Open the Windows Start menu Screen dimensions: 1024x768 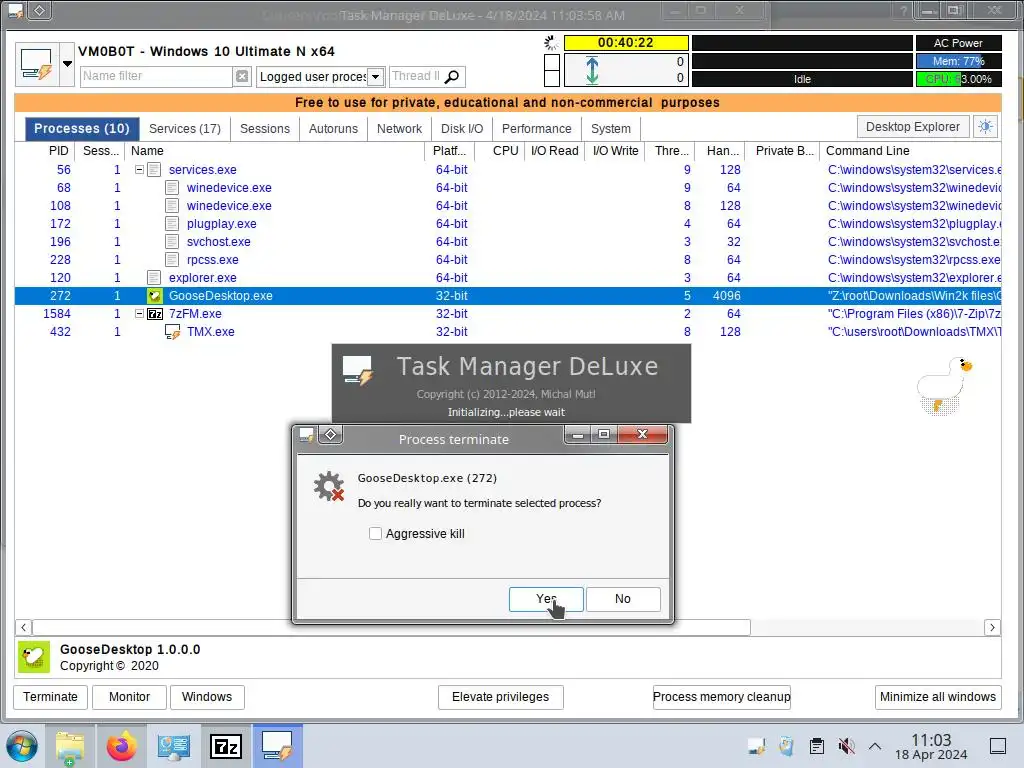[x=22, y=746]
